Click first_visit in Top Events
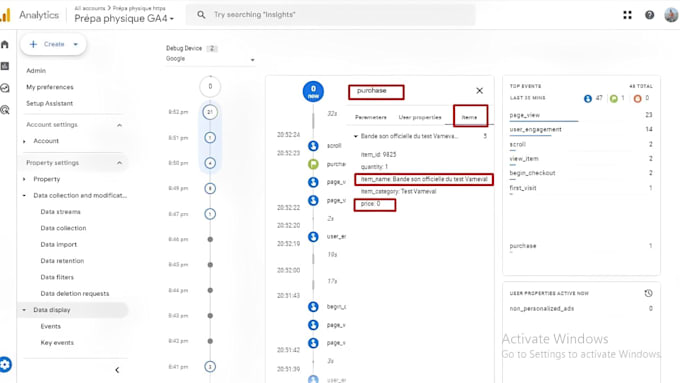The width and height of the screenshot is (680, 383). click(x=523, y=188)
